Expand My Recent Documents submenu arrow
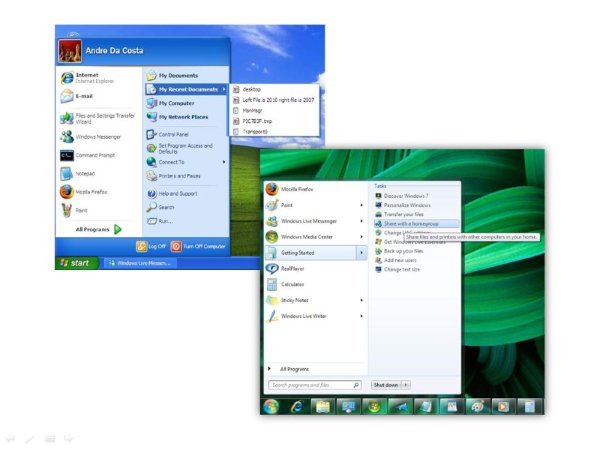600x450 pixels. point(224,90)
